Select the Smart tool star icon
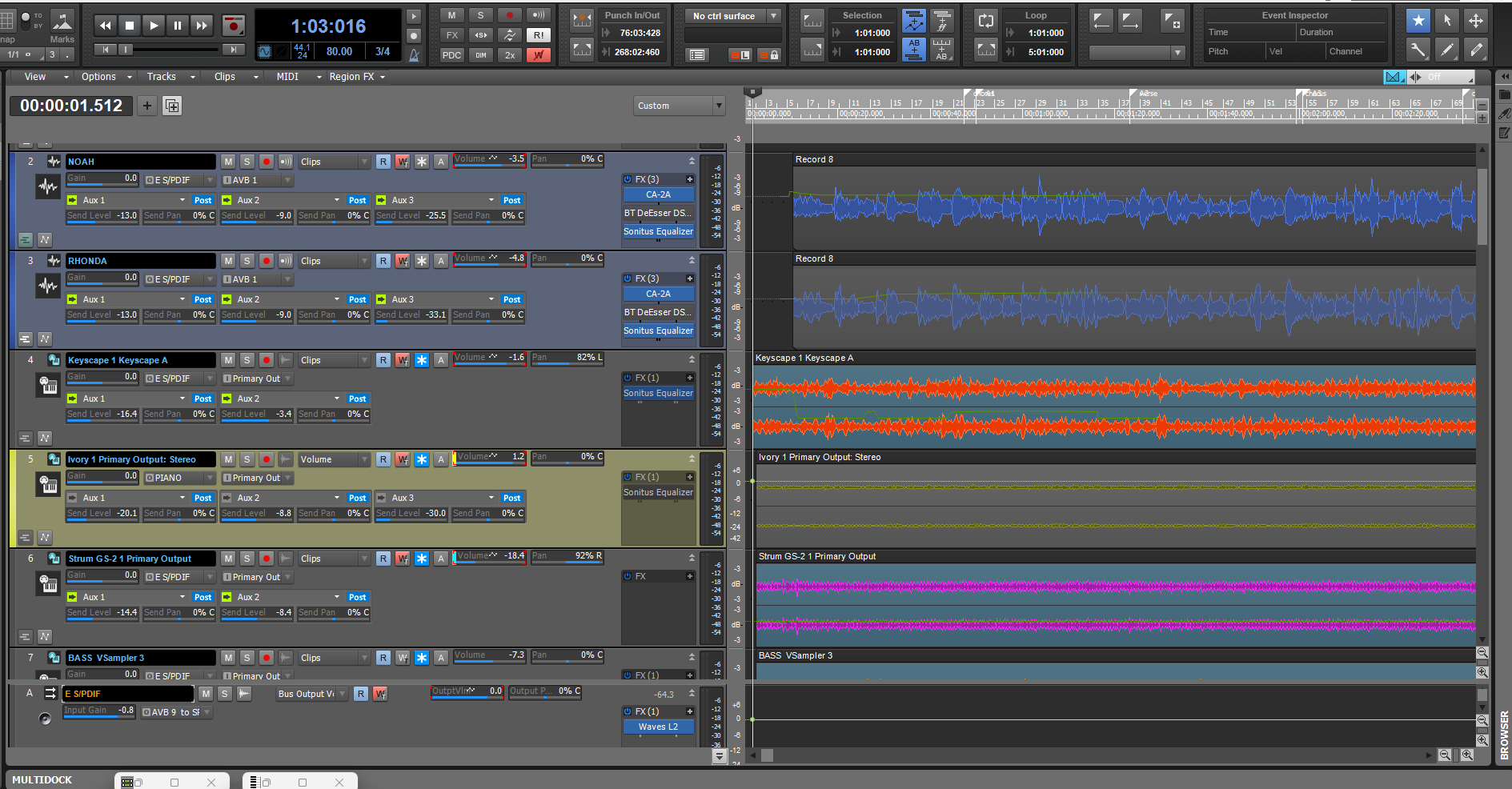Viewport: 1512px width, 789px height. [1418, 21]
